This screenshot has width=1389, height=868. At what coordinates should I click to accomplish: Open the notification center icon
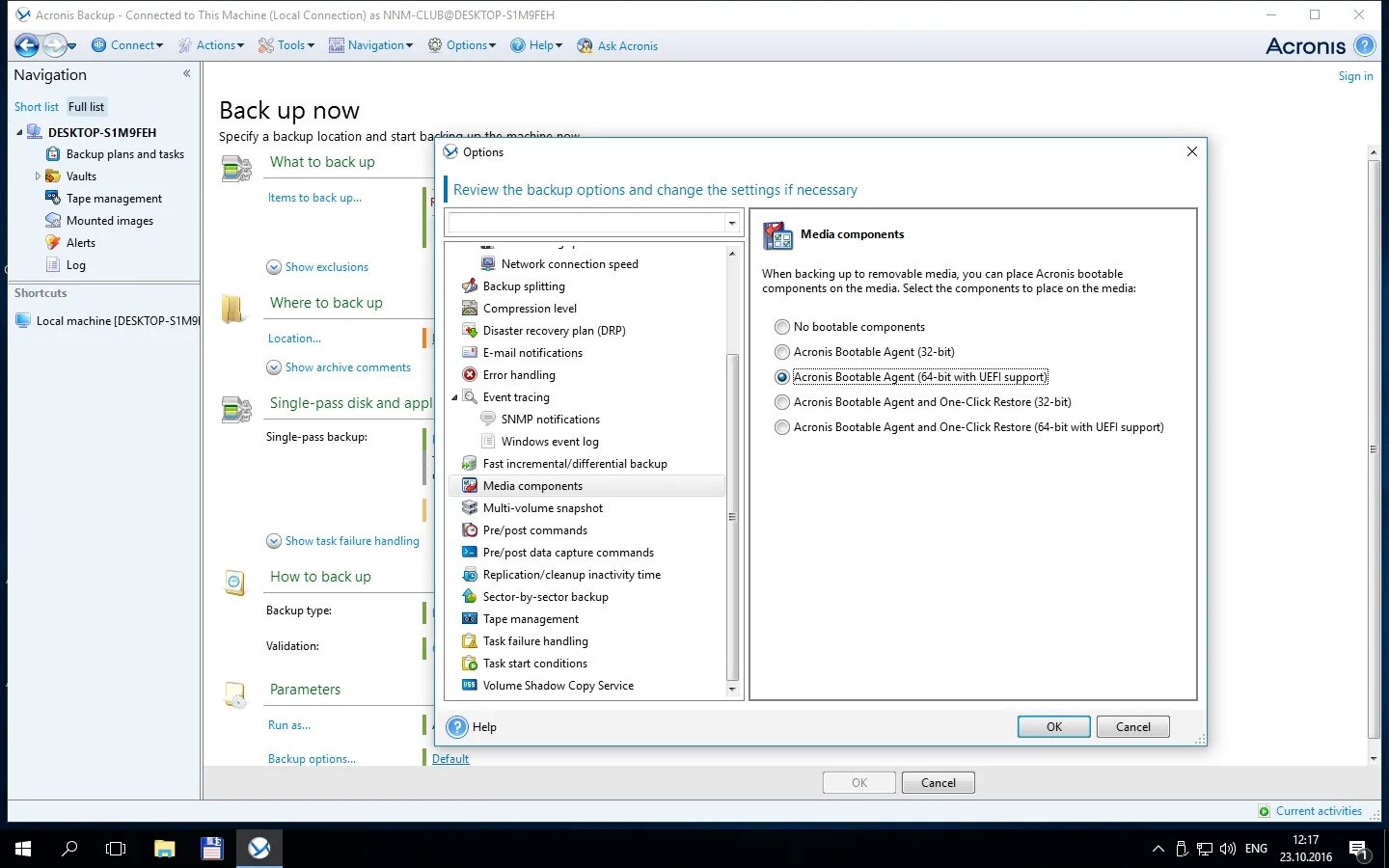[1358, 849]
